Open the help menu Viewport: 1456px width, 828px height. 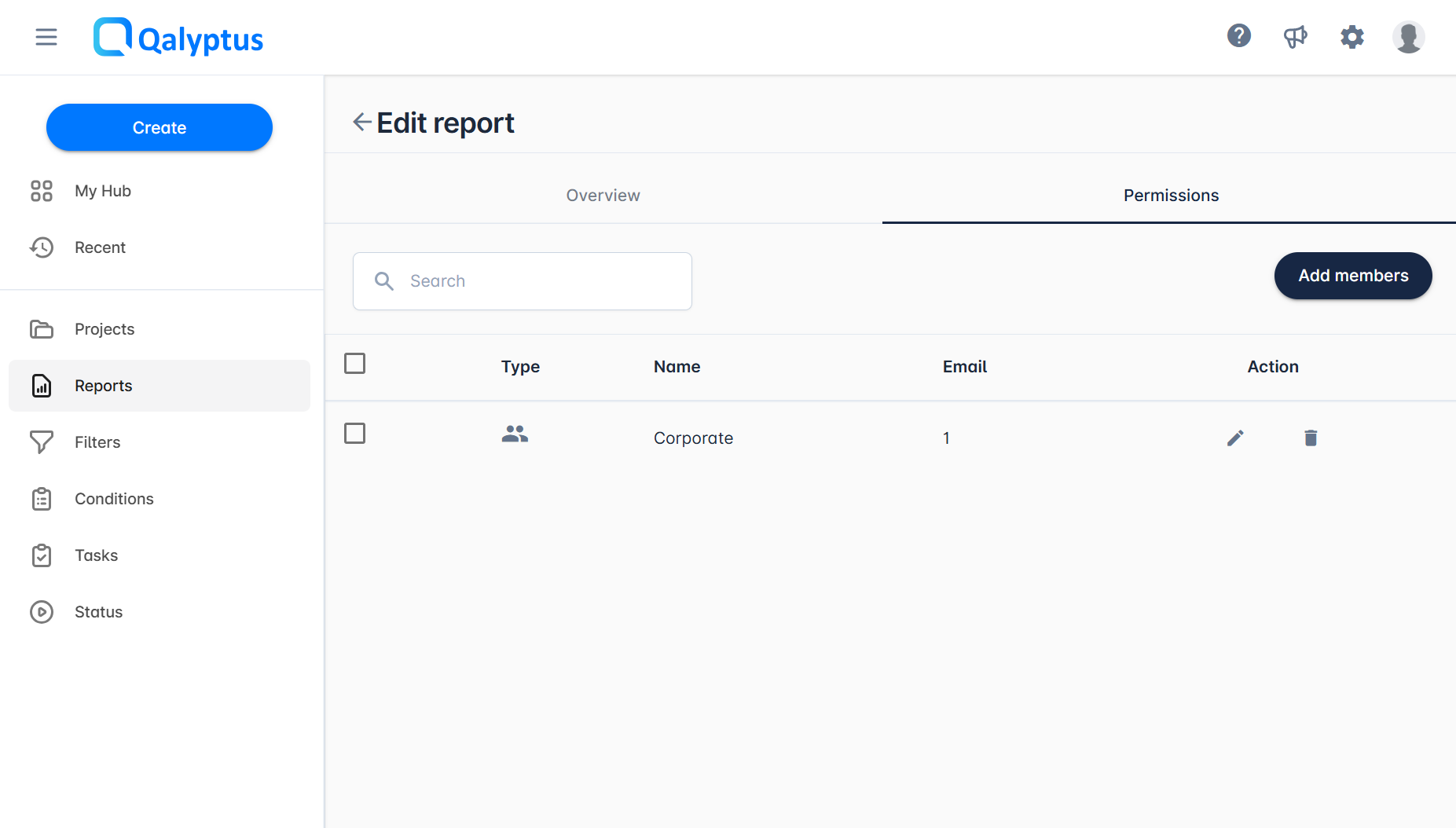click(x=1239, y=36)
